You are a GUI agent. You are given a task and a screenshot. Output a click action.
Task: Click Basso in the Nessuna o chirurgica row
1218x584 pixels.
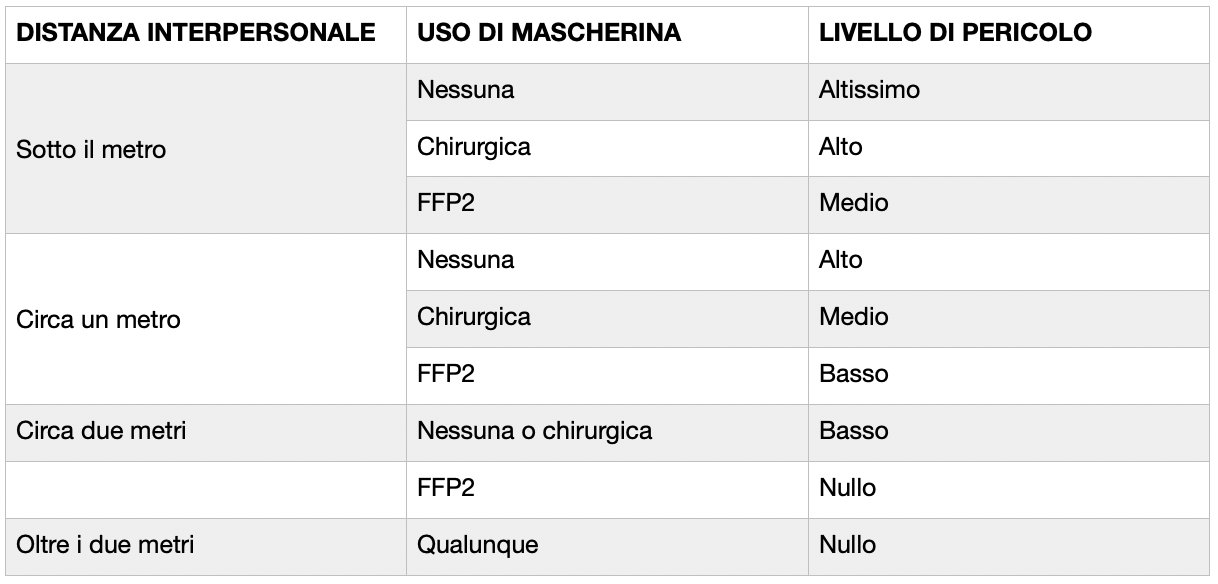pos(853,431)
